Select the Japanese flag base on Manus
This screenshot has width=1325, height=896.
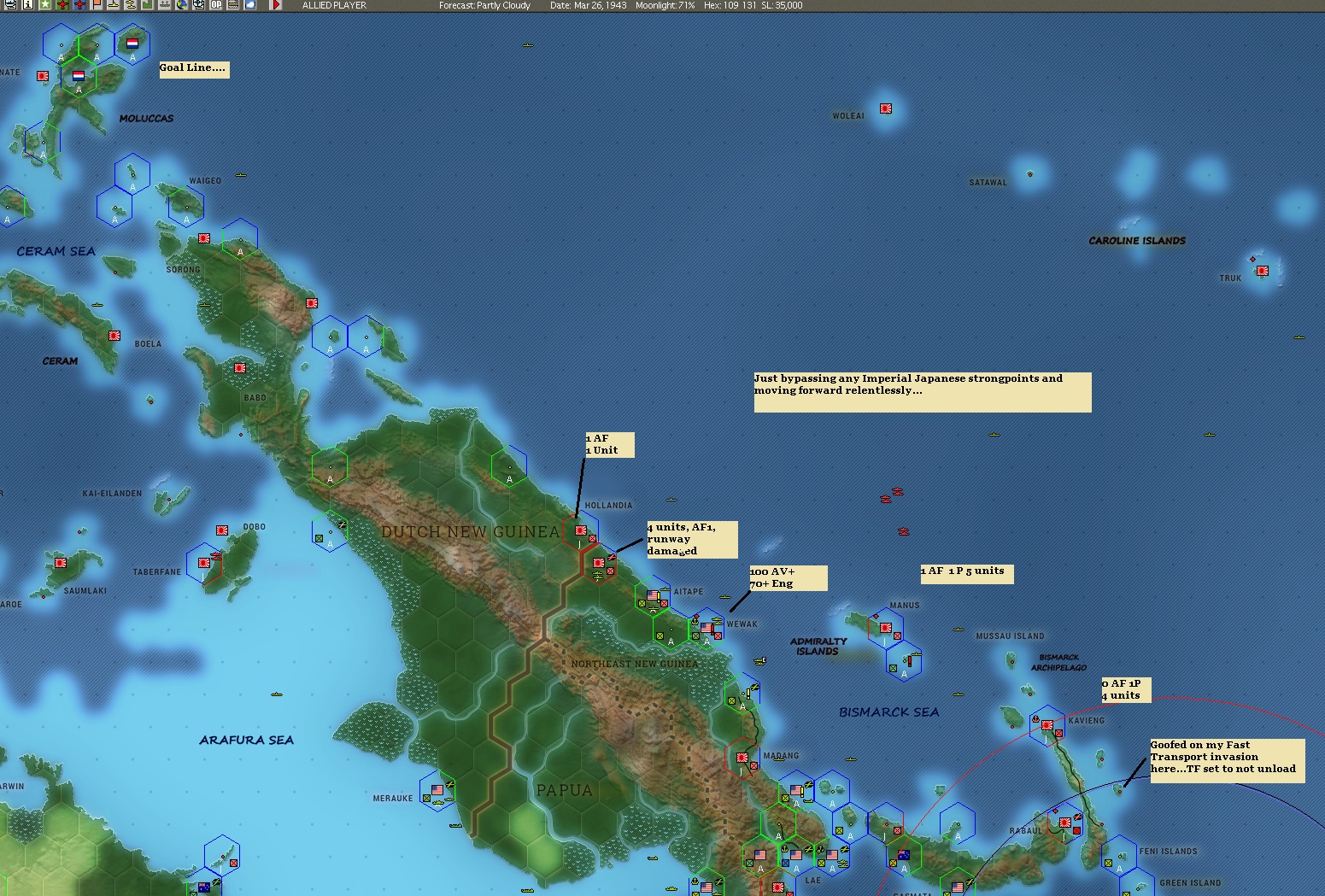point(886,628)
